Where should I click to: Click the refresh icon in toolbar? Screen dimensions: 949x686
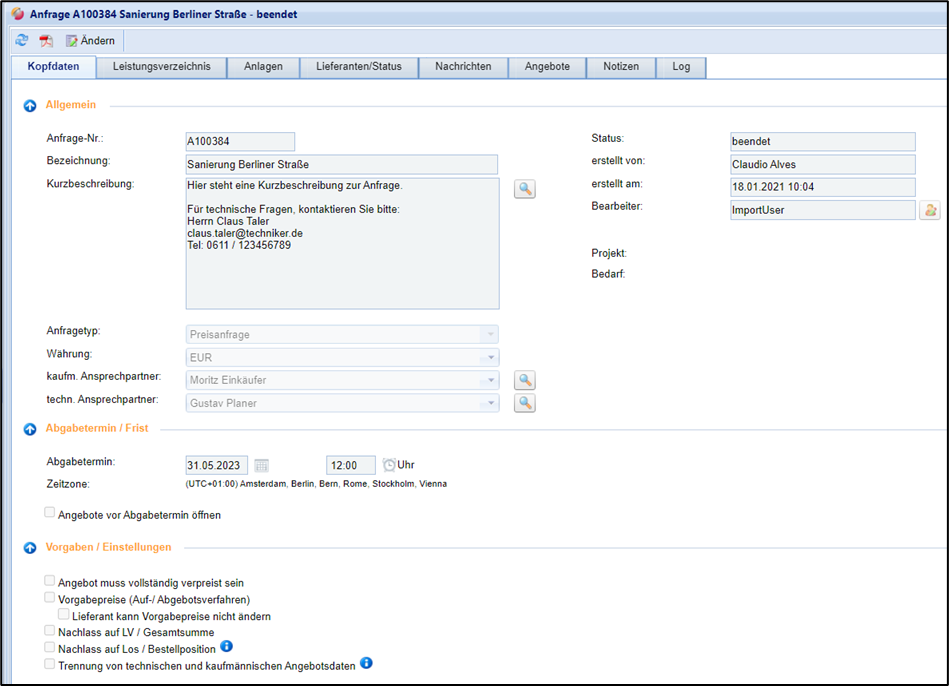click(x=22, y=41)
